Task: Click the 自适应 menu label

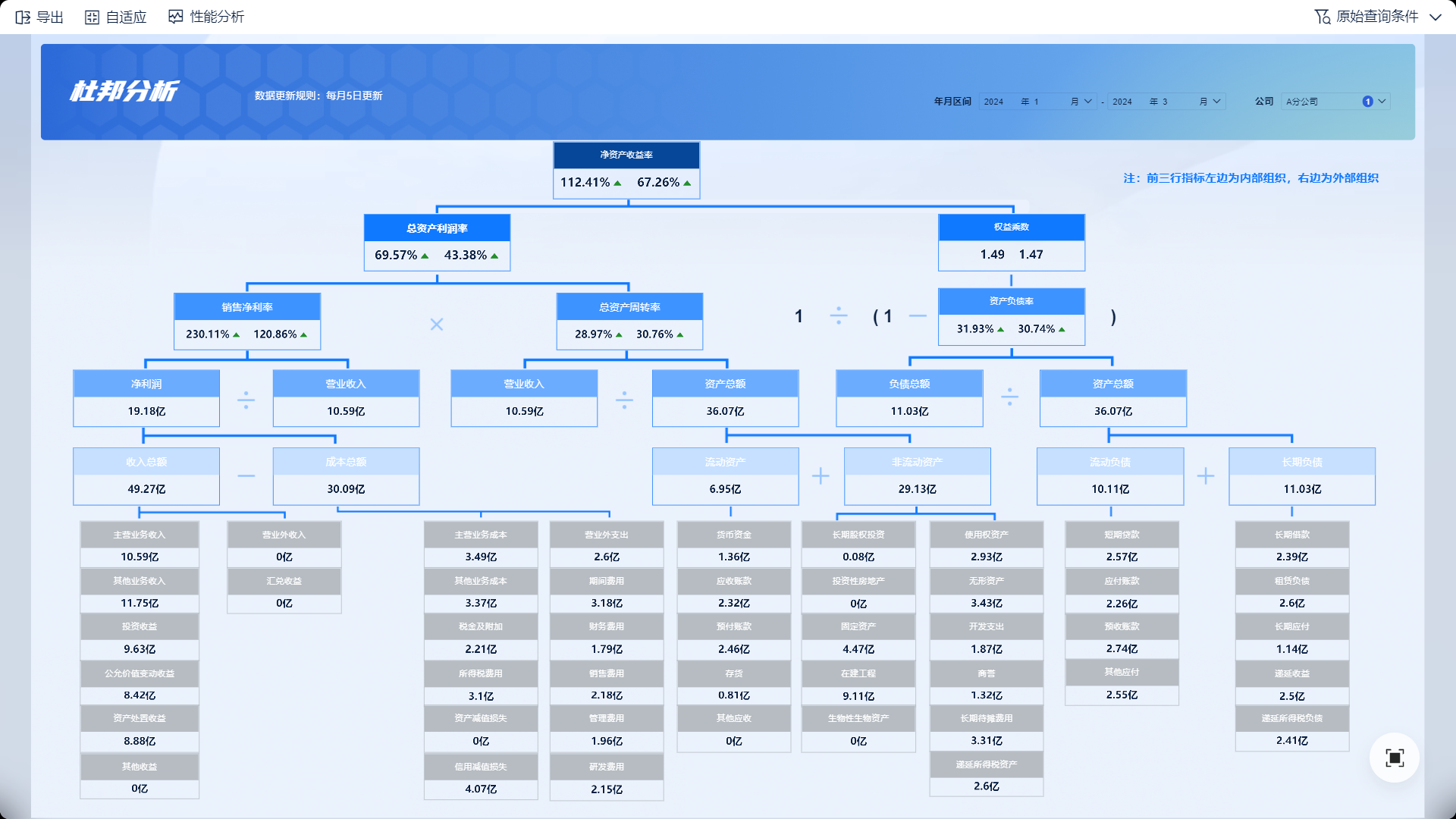Action: [126, 17]
